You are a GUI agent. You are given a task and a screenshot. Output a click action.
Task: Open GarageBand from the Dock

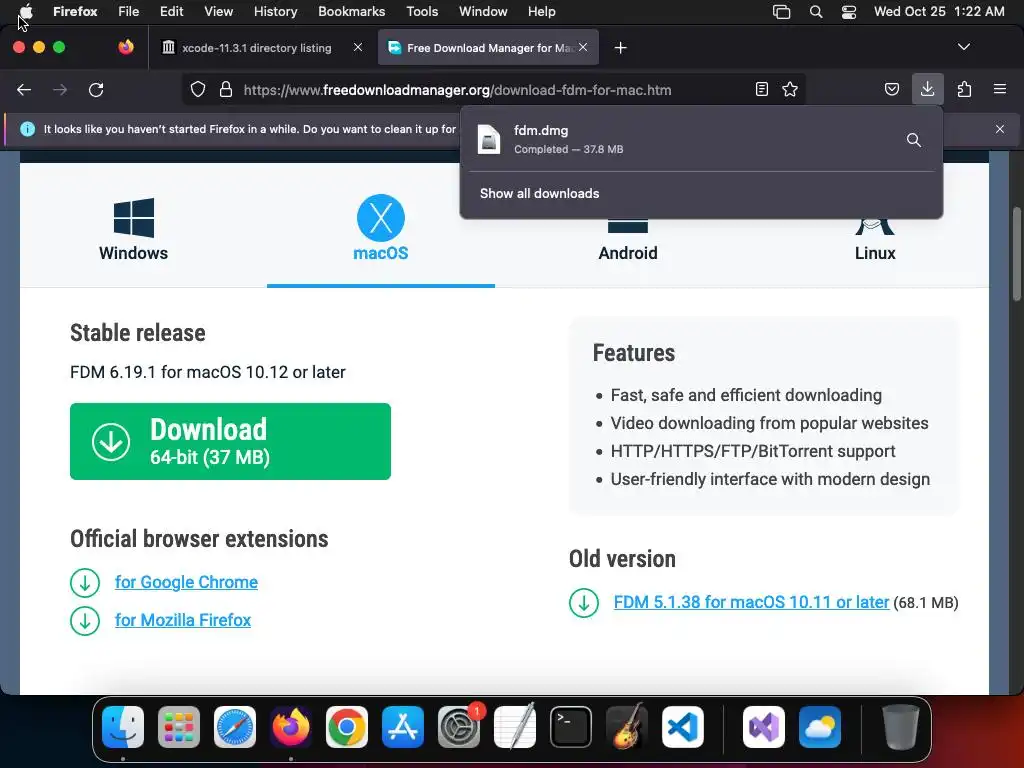click(x=627, y=726)
